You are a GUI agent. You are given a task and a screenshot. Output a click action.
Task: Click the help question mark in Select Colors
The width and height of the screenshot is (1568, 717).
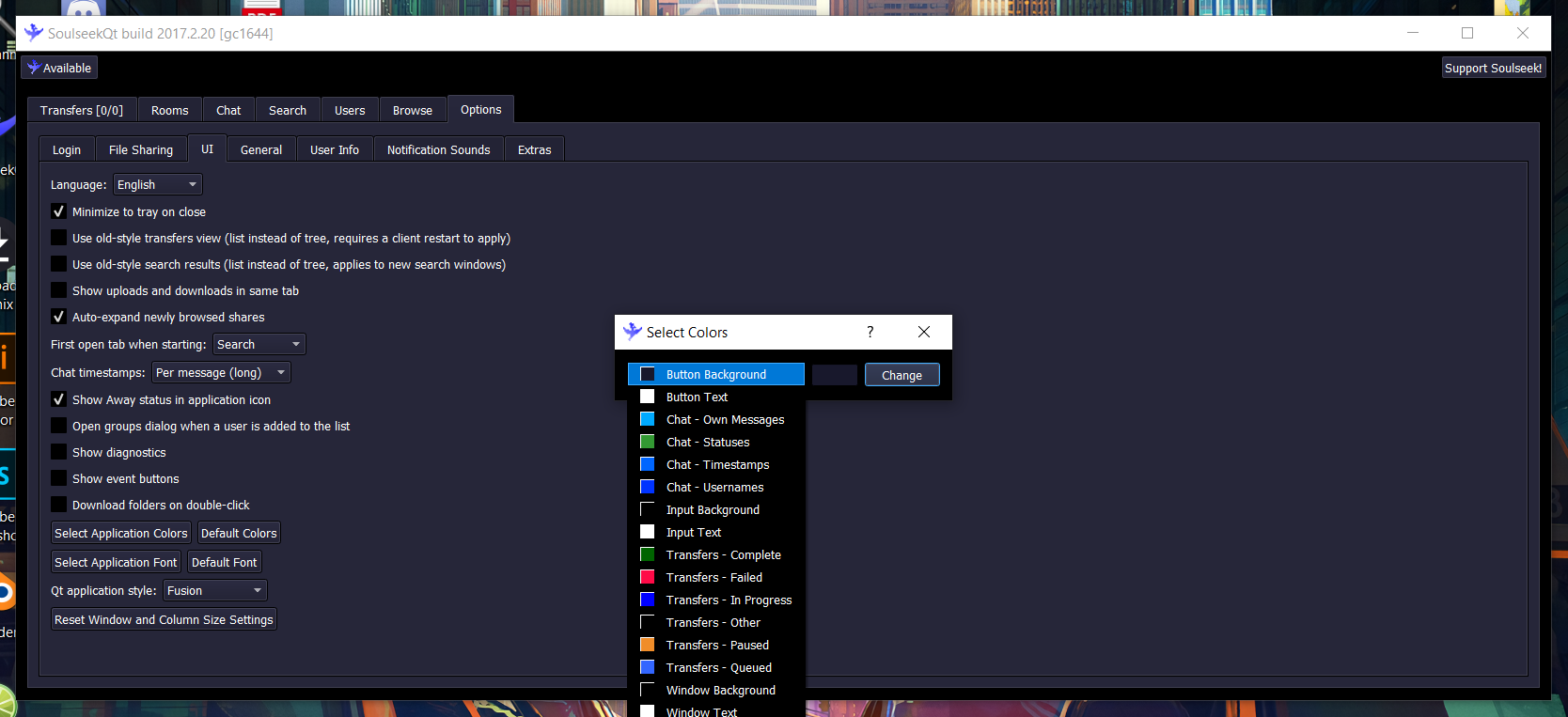coord(870,332)
